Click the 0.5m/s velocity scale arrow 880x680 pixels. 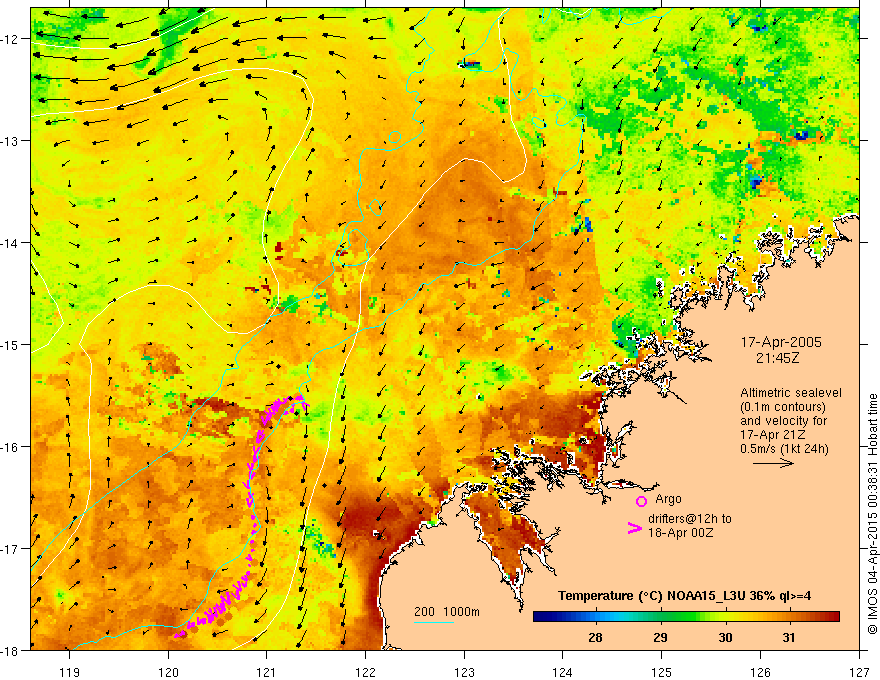point(773,463)
